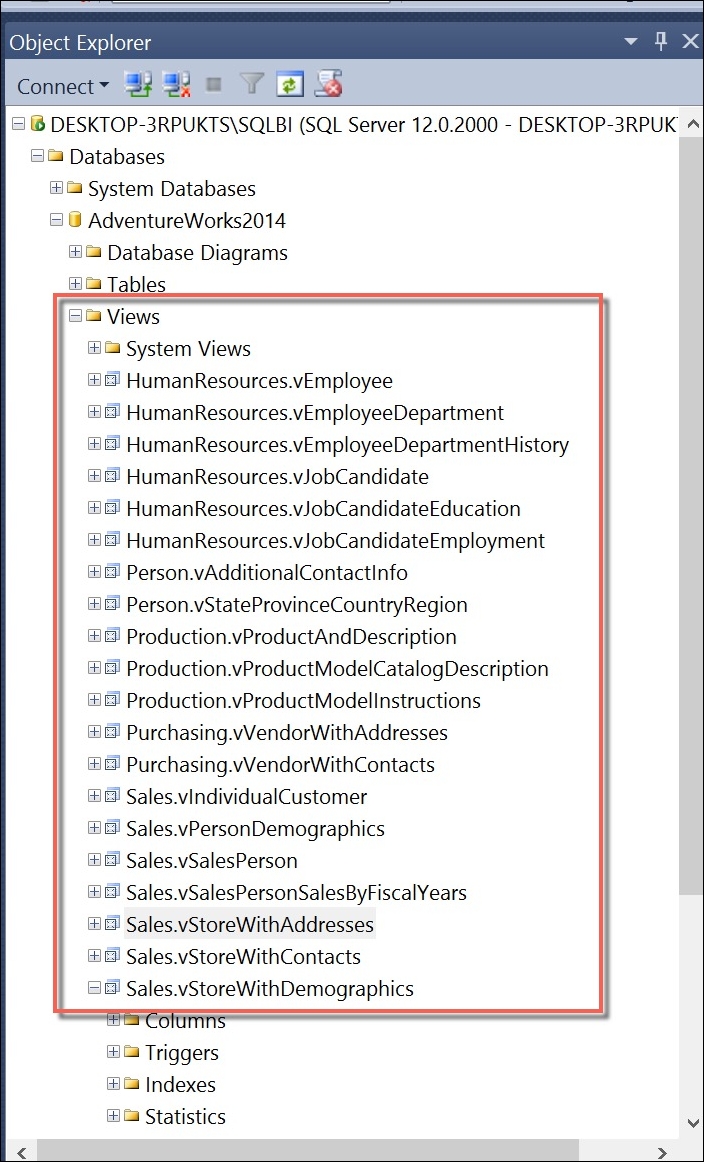Screen dimensions: 704x1162
Task: Click the Connect Object Explorer icon
Action: (137, 85)
